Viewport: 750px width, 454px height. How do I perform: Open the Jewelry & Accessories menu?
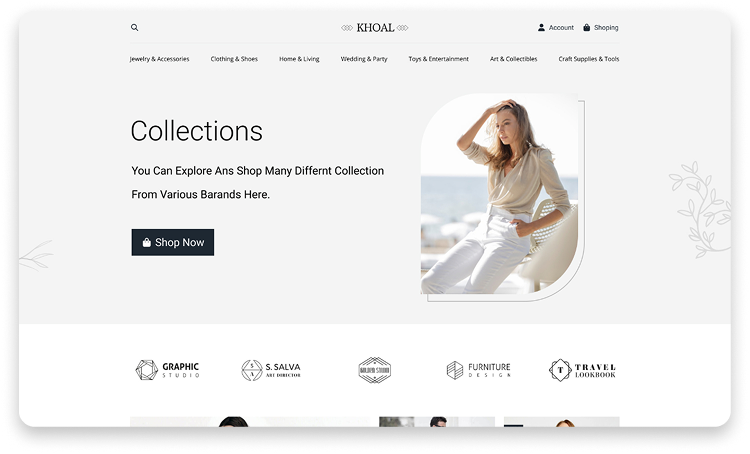(159, 59)
